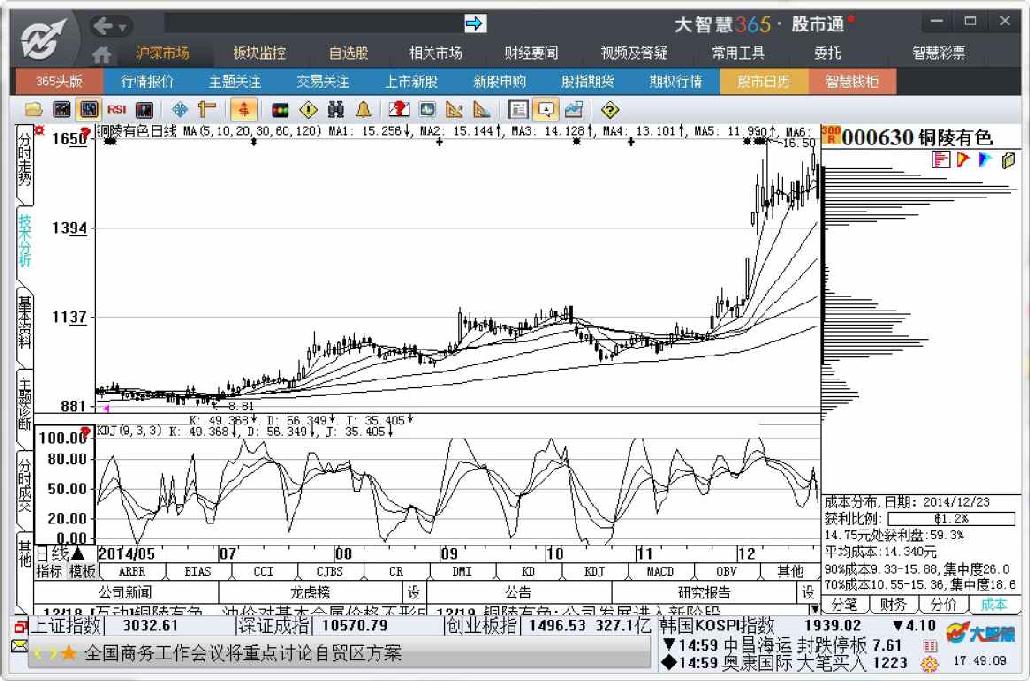Switch to the CCI indicator tab

point(263,572)
